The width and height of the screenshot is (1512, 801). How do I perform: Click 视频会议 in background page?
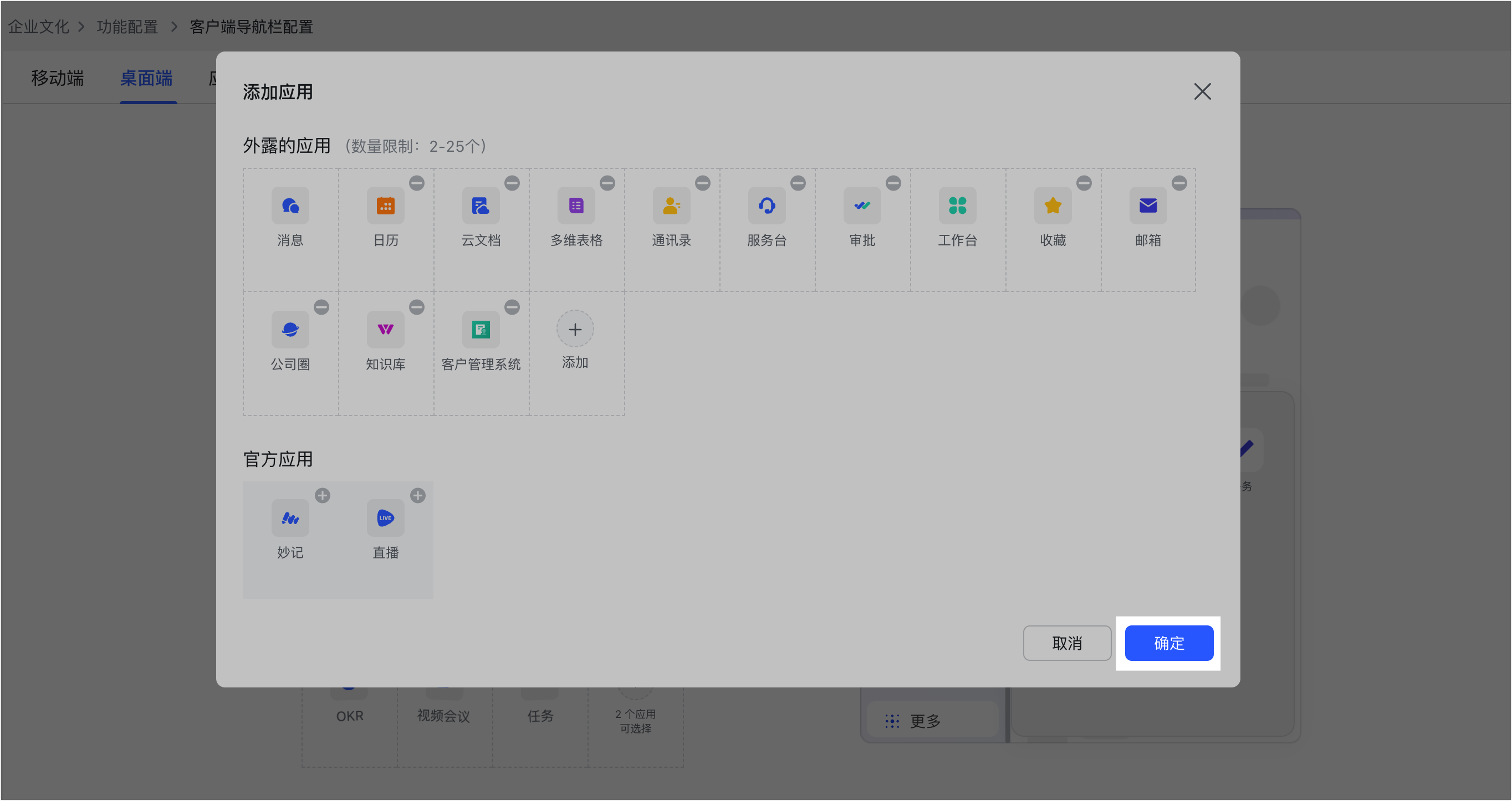[444, 716]
